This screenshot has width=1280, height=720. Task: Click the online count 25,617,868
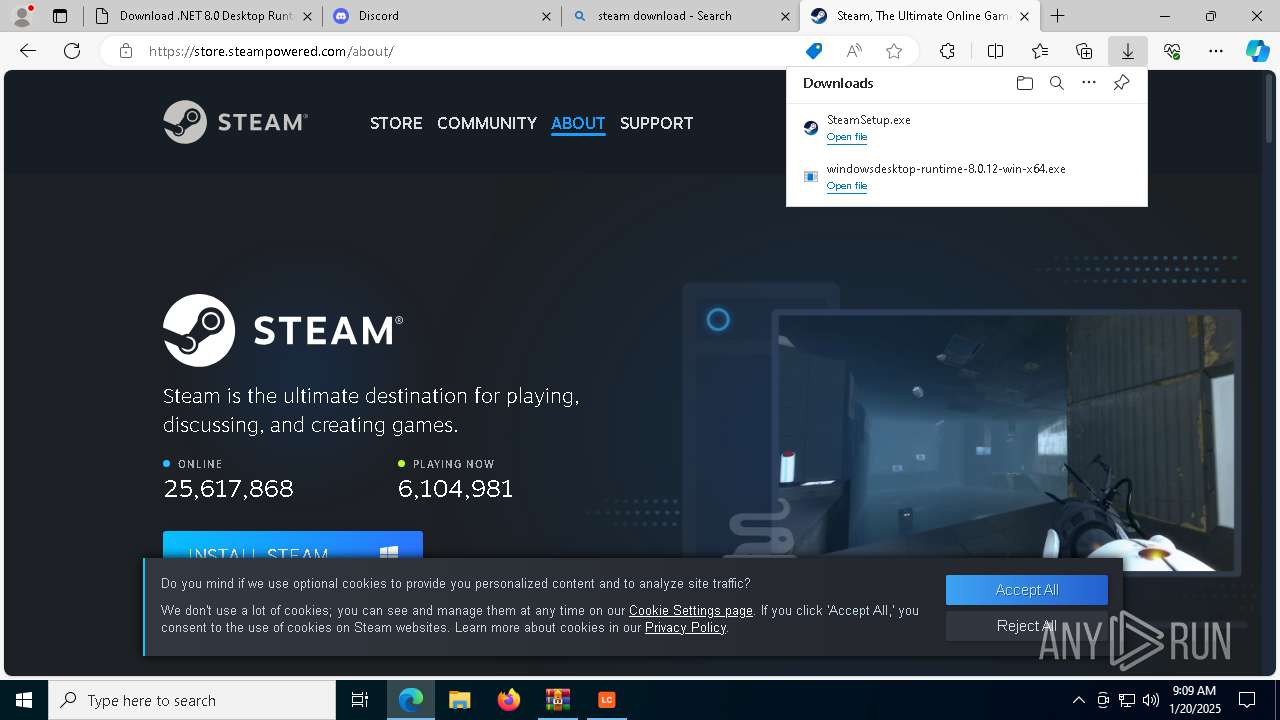228,488
